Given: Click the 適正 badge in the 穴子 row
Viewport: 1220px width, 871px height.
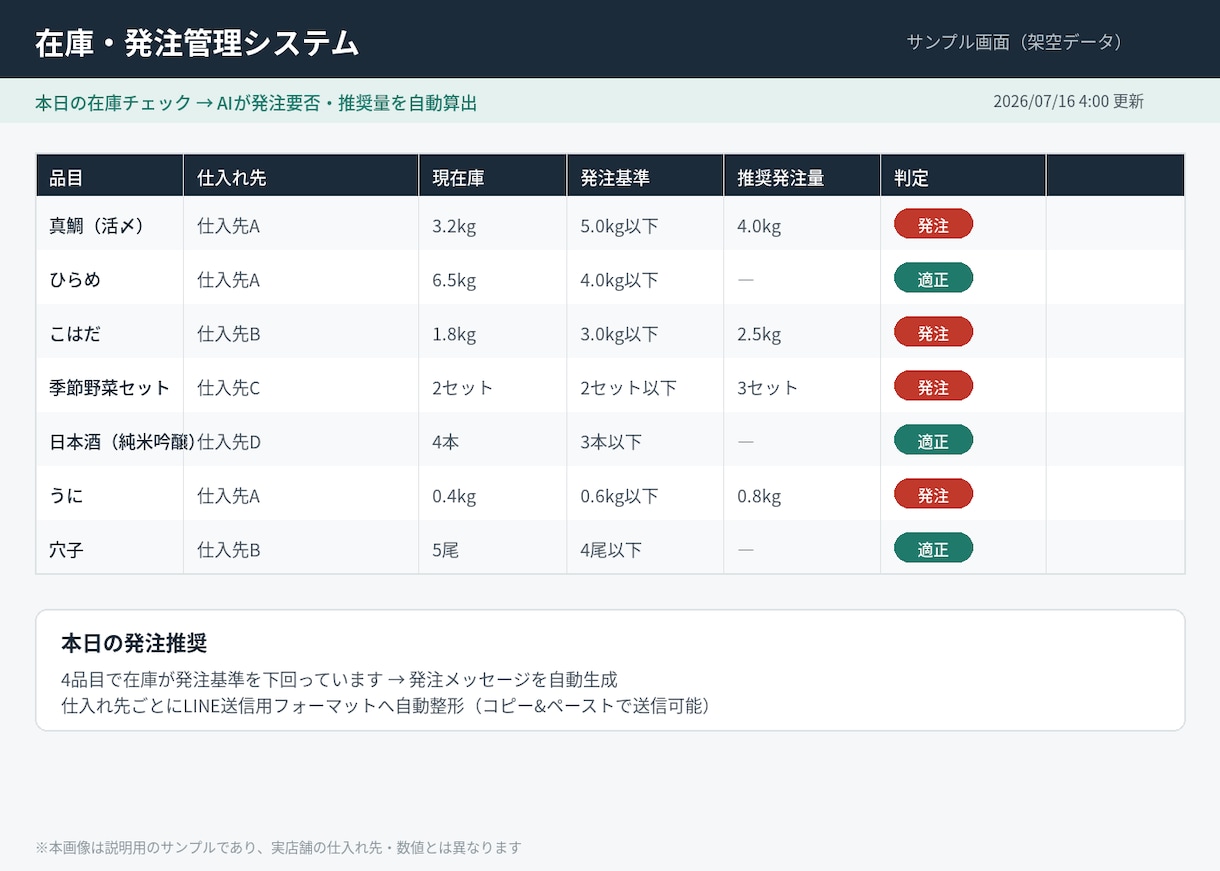Looking at the screenshot, I should (x=933, y=548).
